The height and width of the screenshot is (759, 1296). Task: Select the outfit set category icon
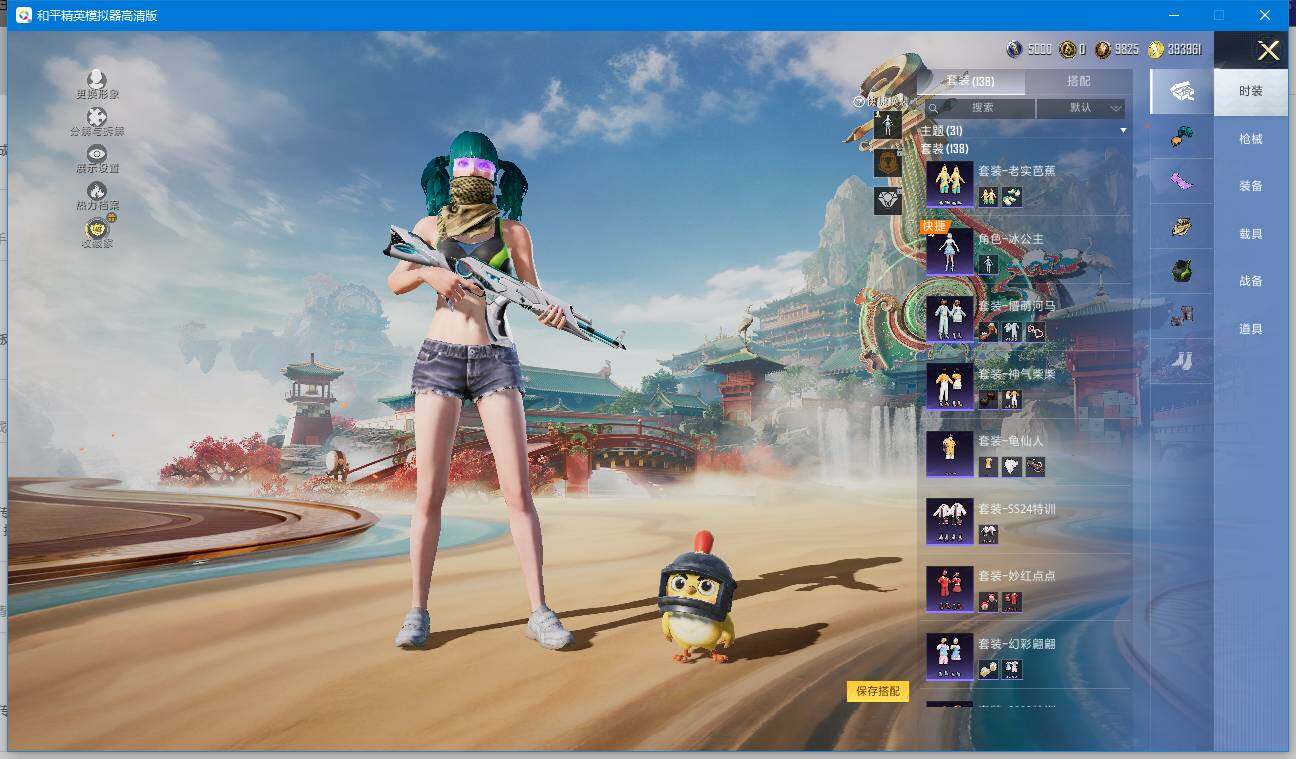tap(1181, 91)
